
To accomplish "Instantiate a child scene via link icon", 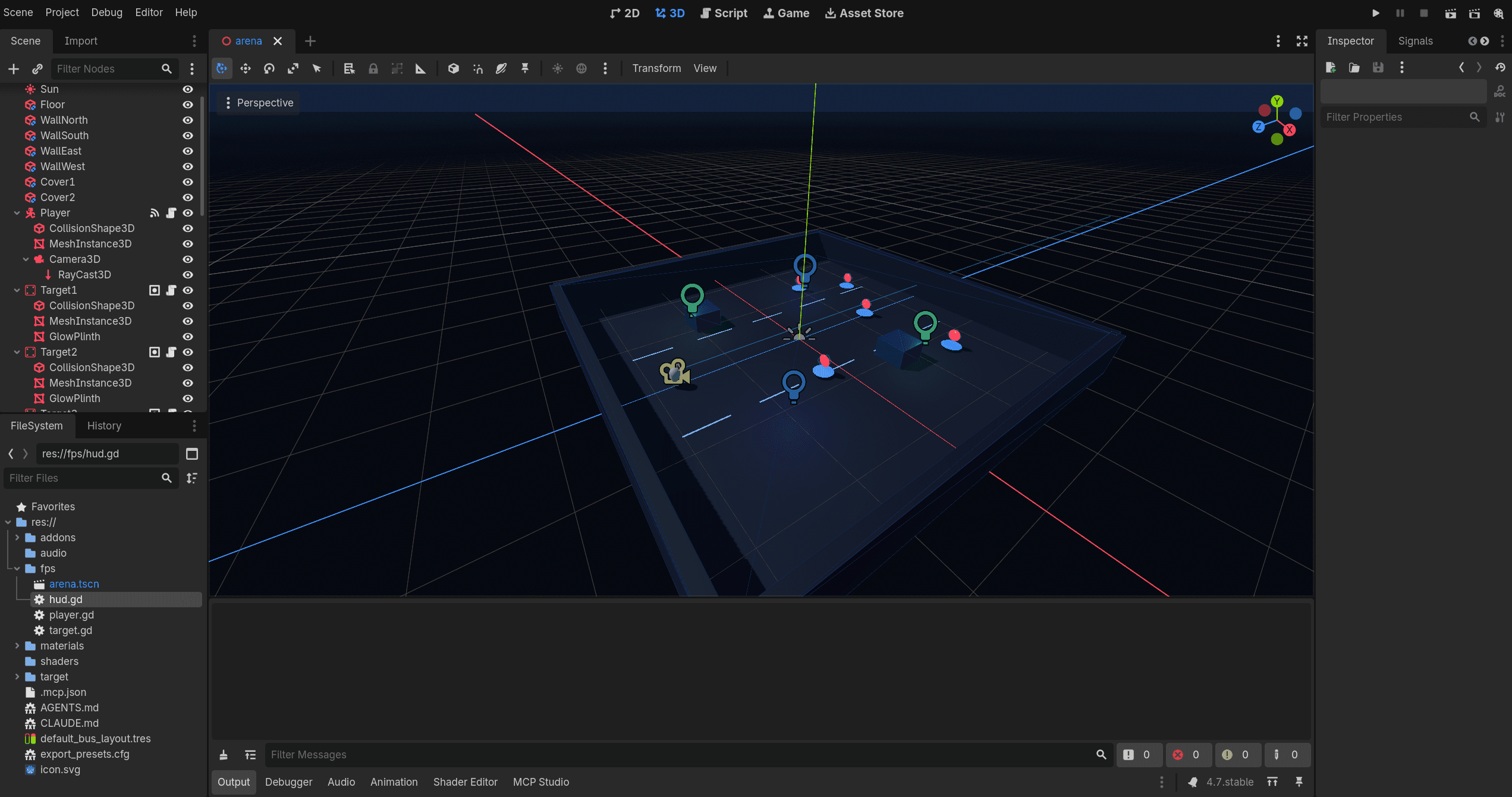I will click(37, 69).
